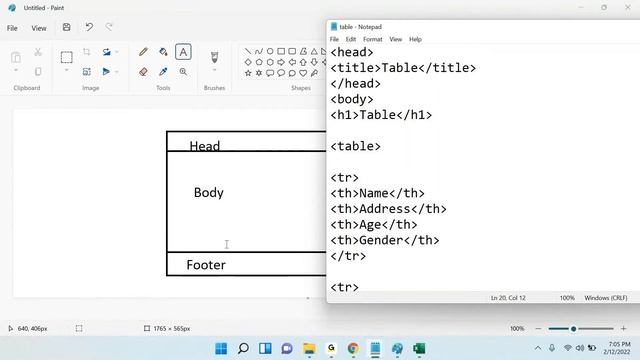Select the Line shape
Image resolution: width=640 pixels, height=360 pixels.
tap(248, 51)
